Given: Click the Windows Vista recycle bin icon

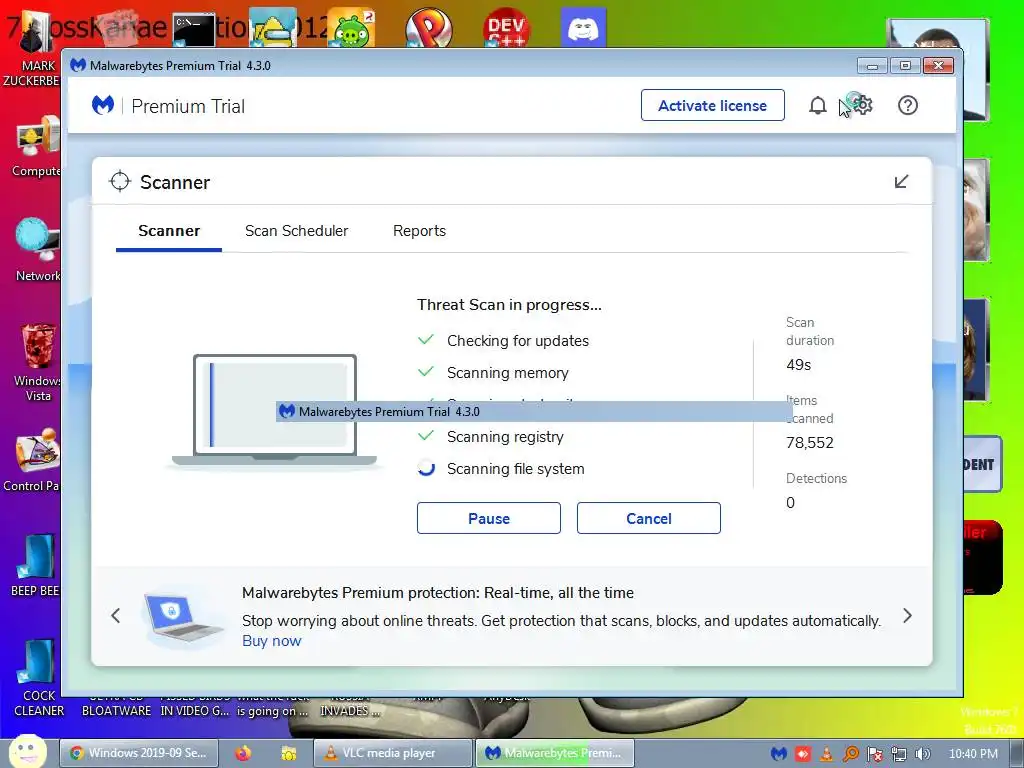Looking at the screenshot, I should pyautogui.click(x=37, y=362).
